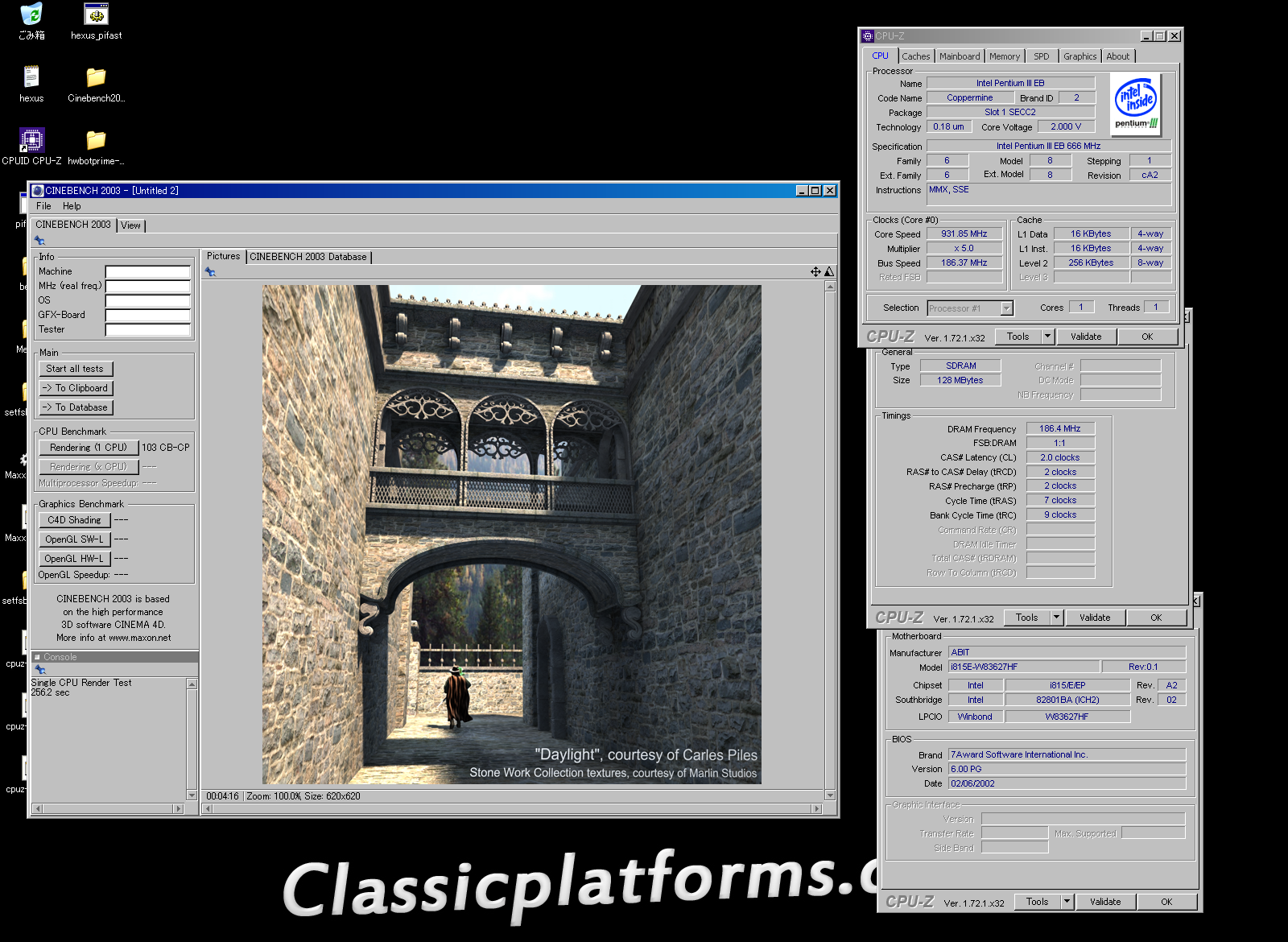Click the '931.85 MHz' Core Speed value
Viewport: 1288px width, 942px height.
(x=964, y=234)
